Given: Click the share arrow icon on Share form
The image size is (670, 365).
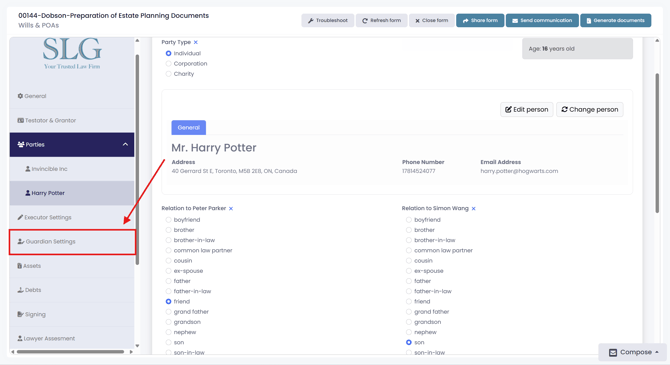Looking at the screenshot, I should [466, 21].
